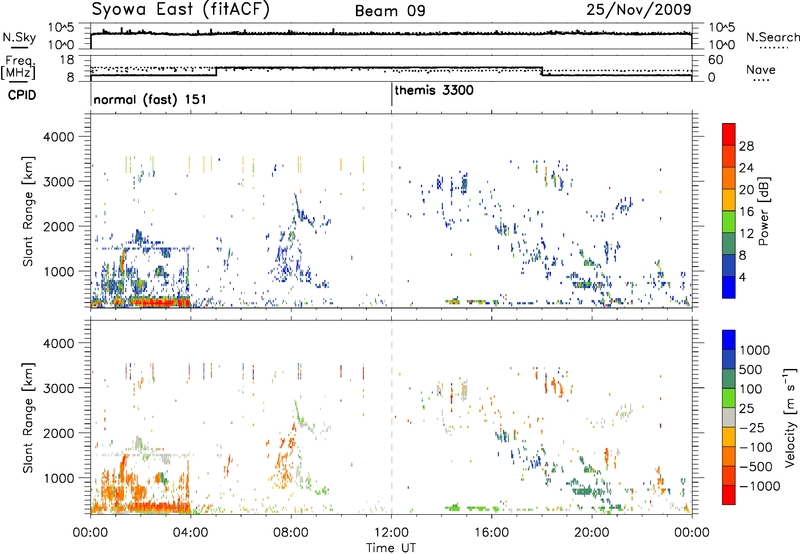Click the date '25/Nov/2009'

tap(639, 9)
